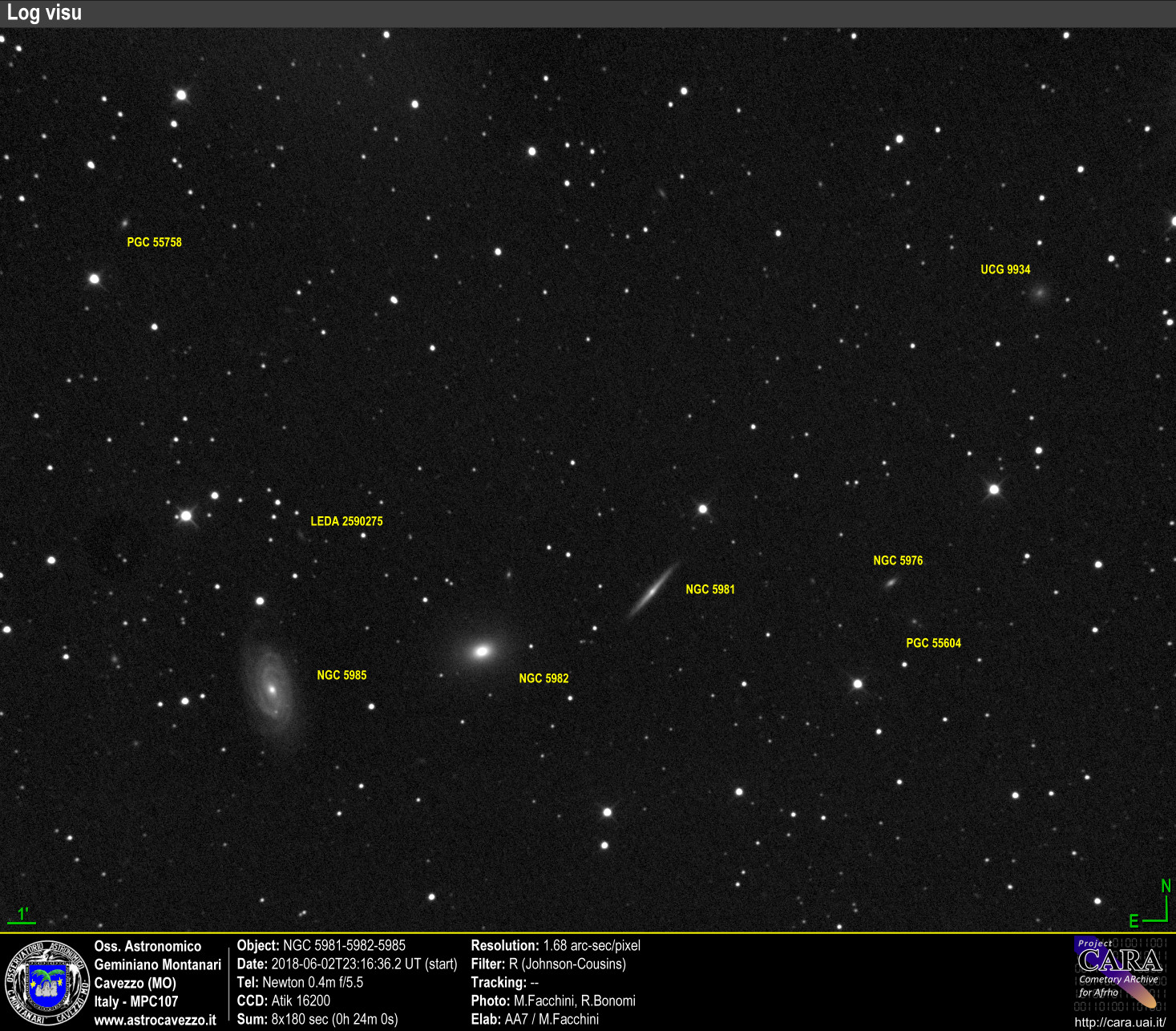
Task: Click the NGC 5982 galaxy label
Action: 544,678
